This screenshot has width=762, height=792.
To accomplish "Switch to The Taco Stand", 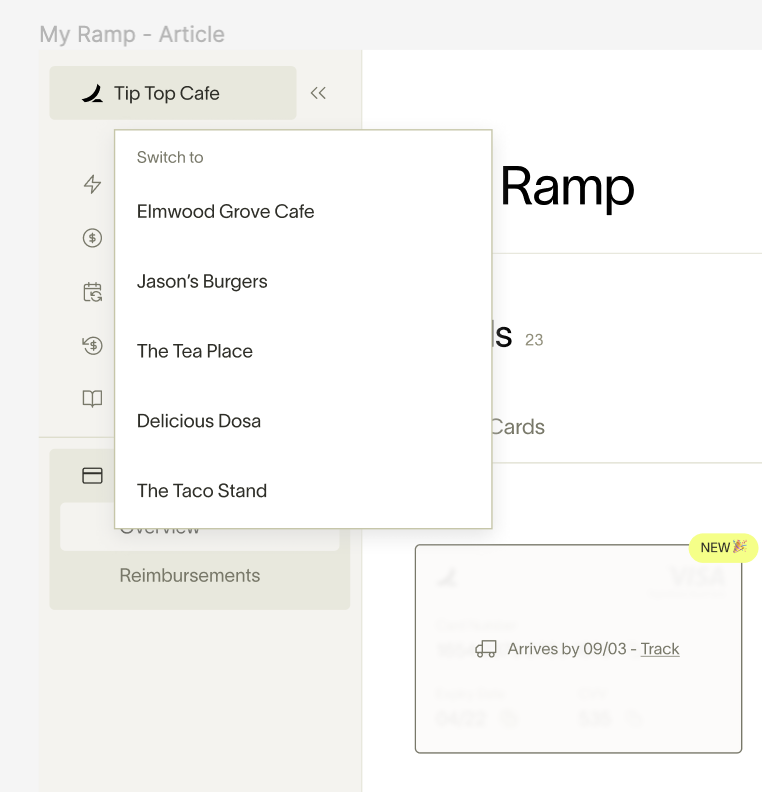I will pyautogui.click(x=303, y=490).
